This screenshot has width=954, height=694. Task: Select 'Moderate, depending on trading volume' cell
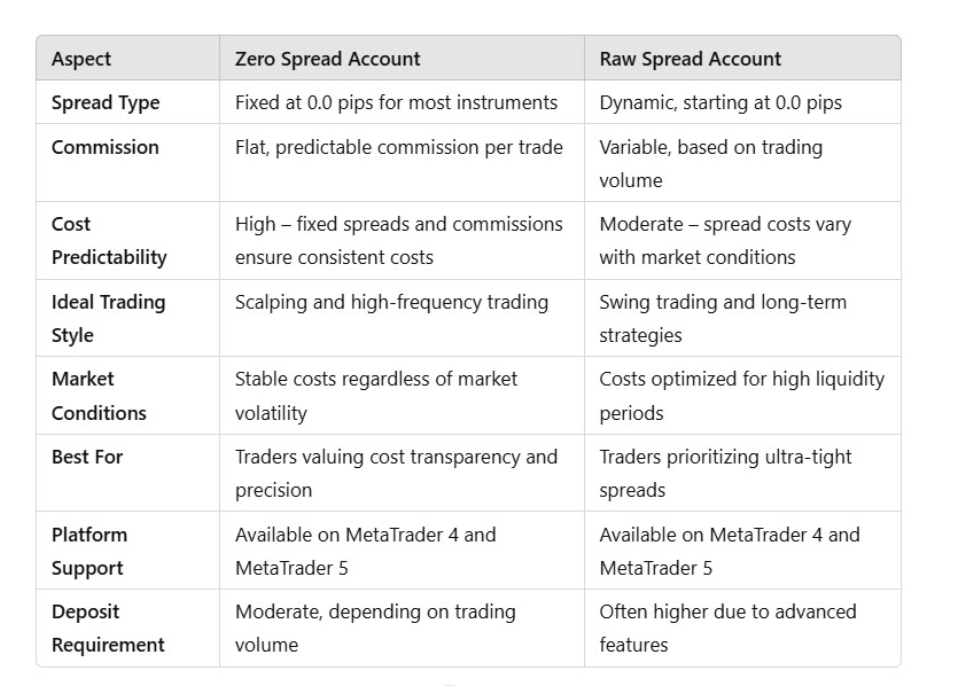375,628
